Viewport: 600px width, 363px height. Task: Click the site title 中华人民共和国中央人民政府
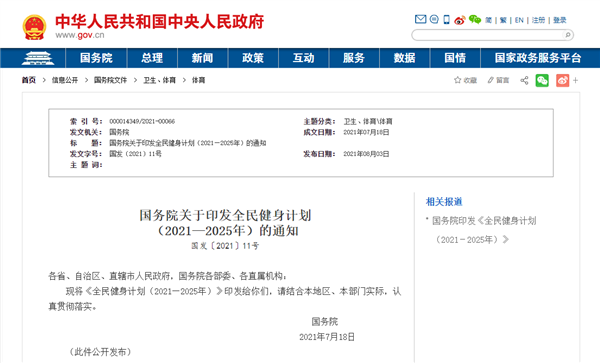click(160, 21)
